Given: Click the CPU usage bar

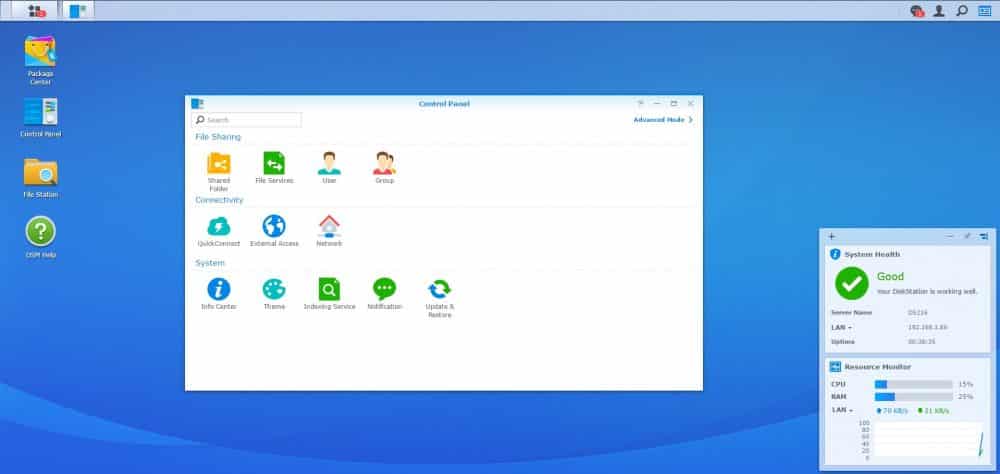Looking at the screenshot, I should pyautogui.click(x=913, y=384).
